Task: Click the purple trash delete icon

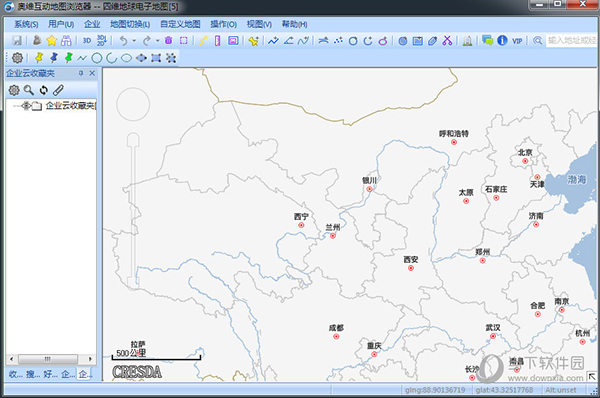Action: point(168,40)
